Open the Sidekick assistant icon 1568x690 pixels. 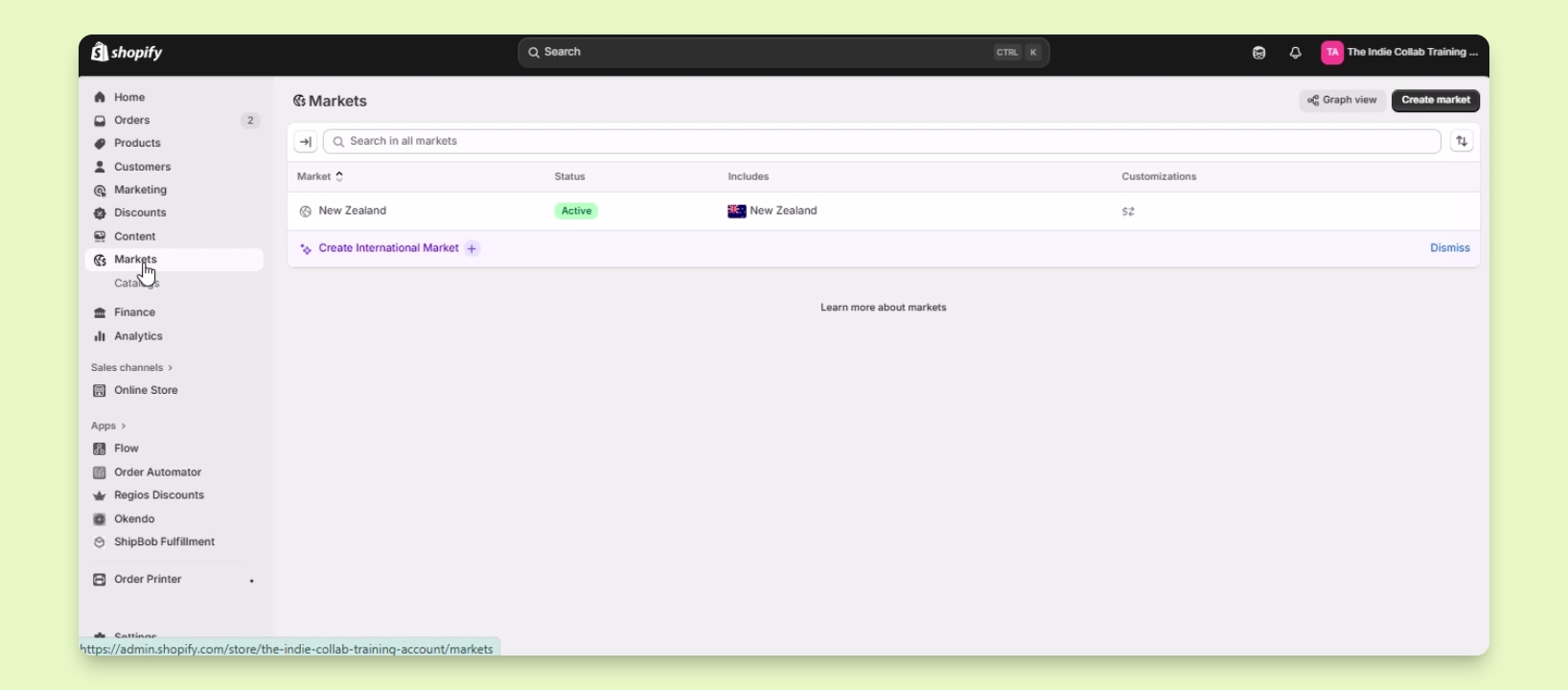pyautogui.click(x=1259, y=54)
